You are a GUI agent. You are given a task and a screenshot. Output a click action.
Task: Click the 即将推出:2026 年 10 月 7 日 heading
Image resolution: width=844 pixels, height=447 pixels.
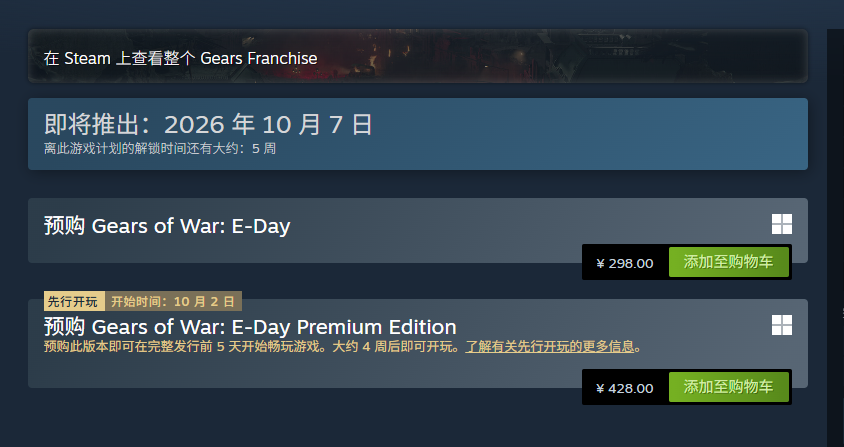click(208, 124)
